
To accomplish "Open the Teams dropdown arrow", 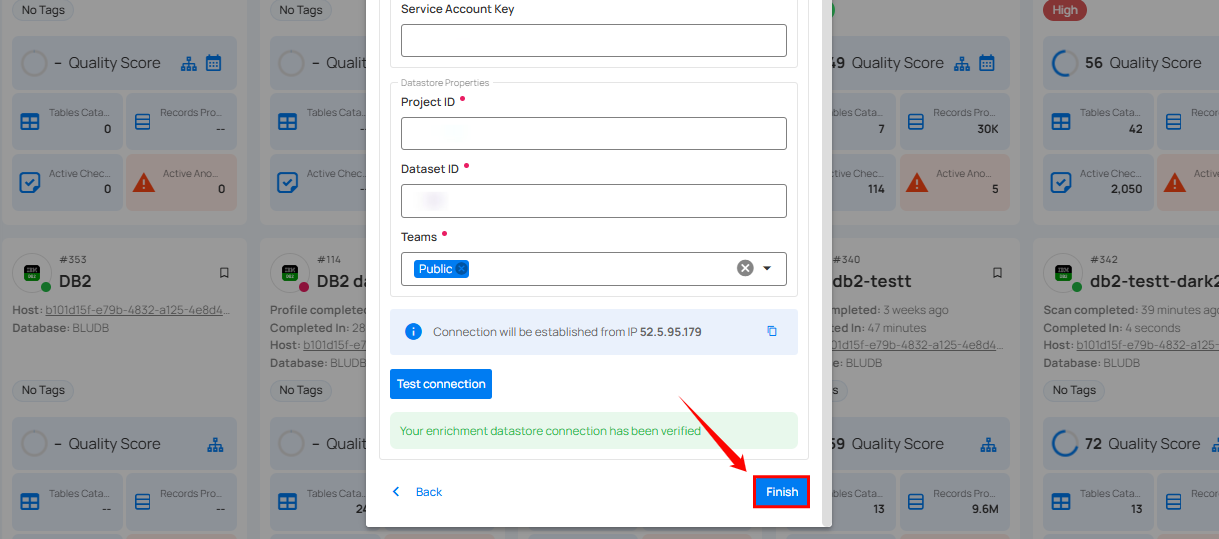I will [x=767, y=268].
